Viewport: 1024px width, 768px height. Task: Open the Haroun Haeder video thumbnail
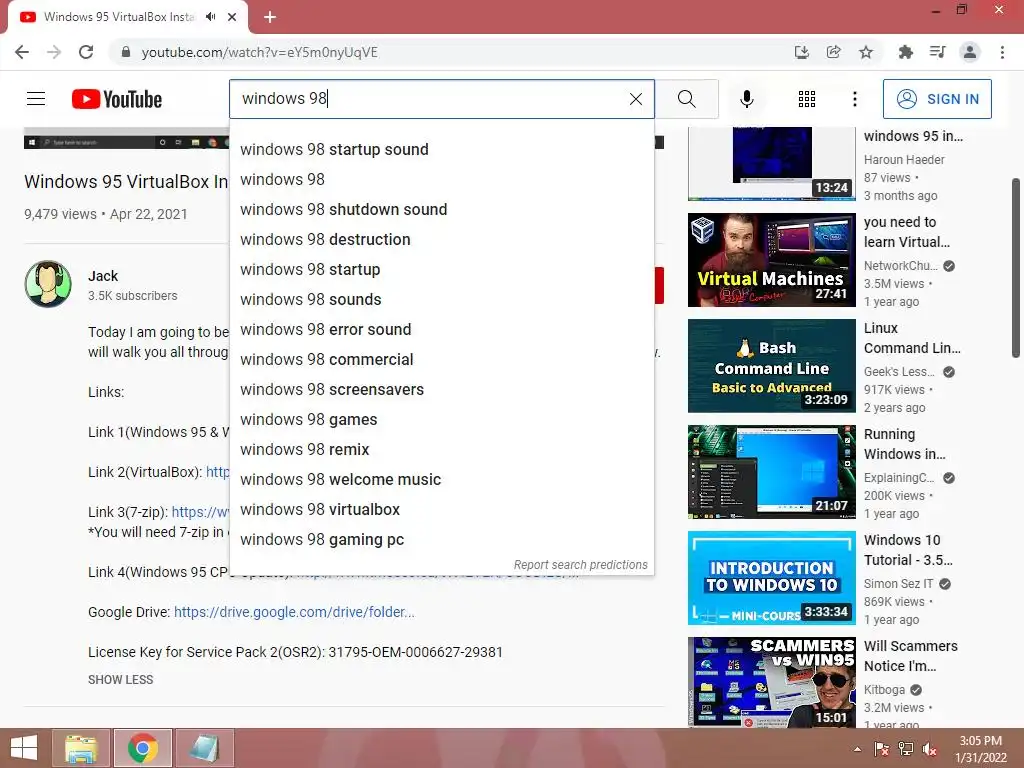(771, 163)
